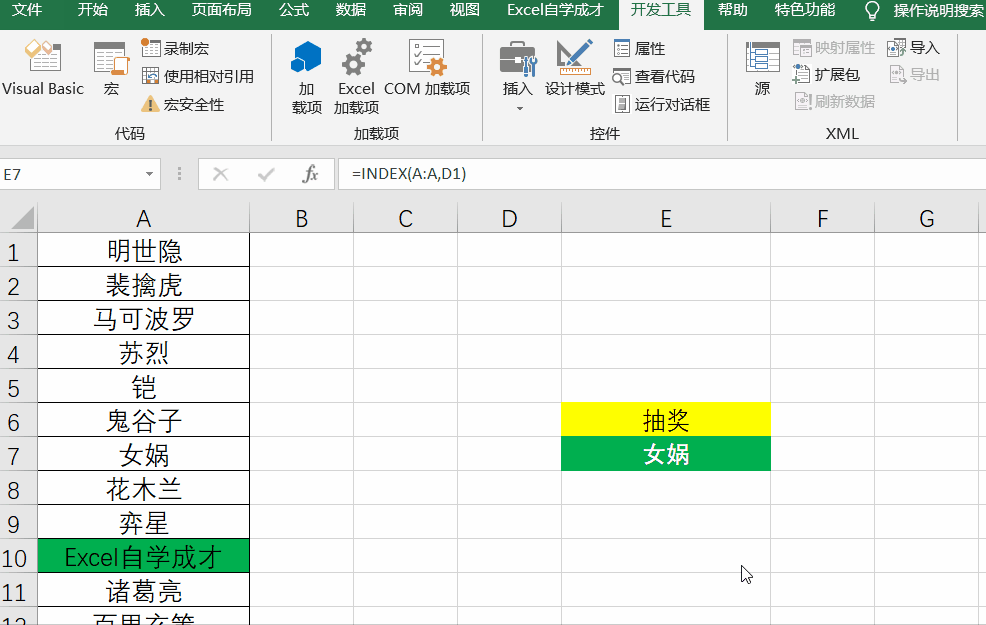The height and width of the screenshot is (625, 986).
Task: Toggle Design Mode (设计模式)
Action: pyautogui.click(x=575, y=68)
